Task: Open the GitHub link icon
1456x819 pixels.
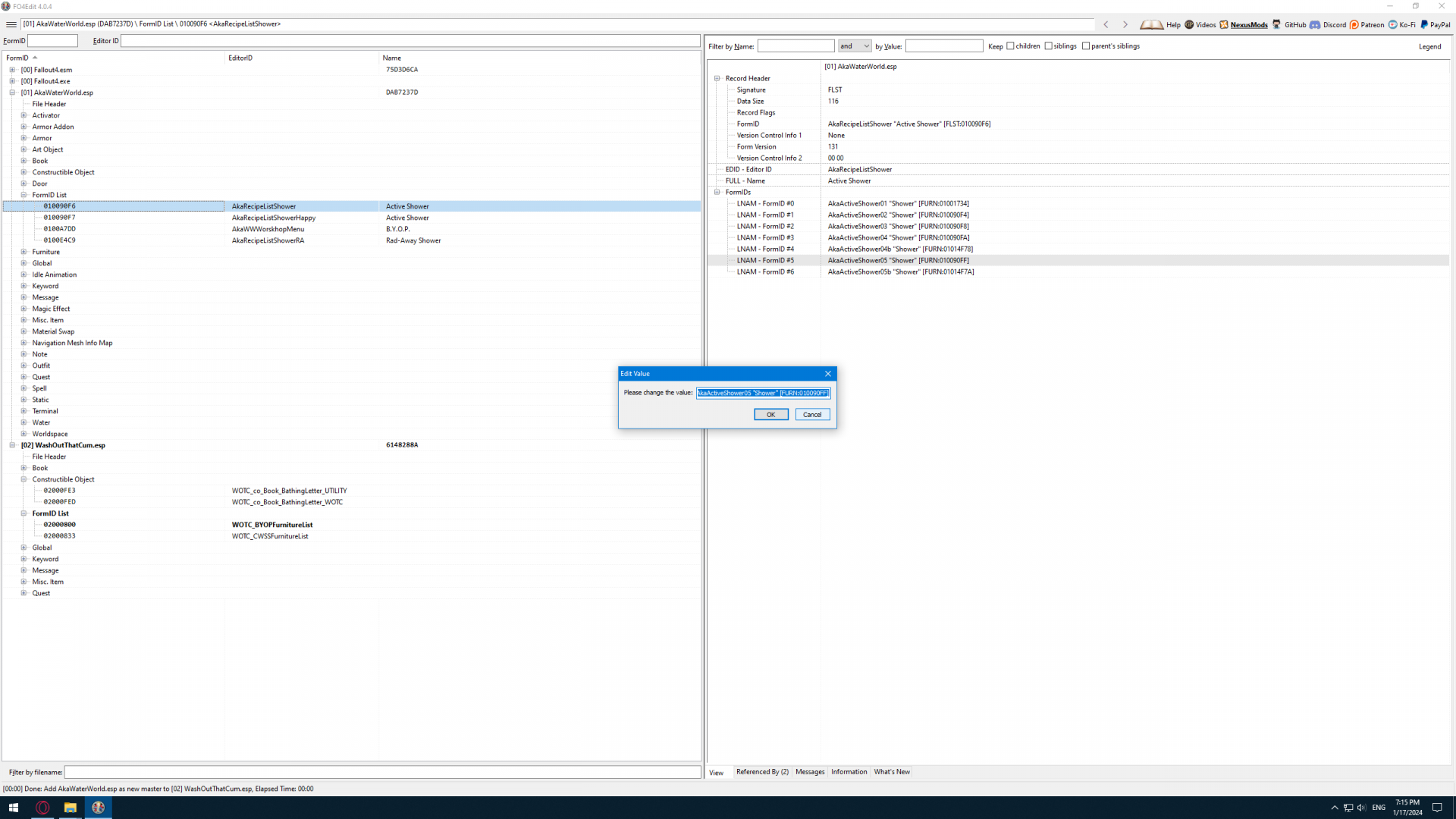Action: tap(1277, 24)
